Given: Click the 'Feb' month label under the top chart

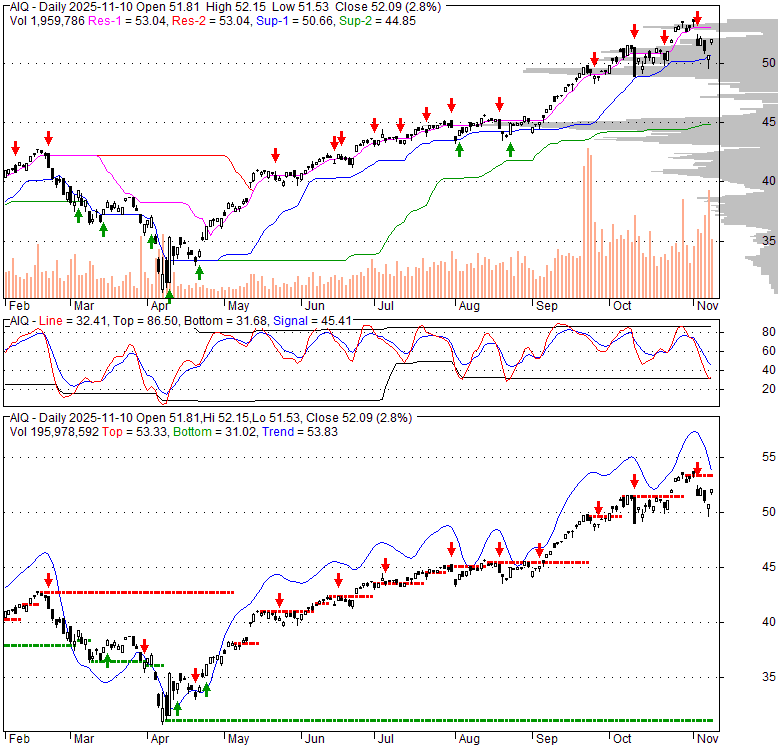Looking at the screenshot, I should point(19,306).
